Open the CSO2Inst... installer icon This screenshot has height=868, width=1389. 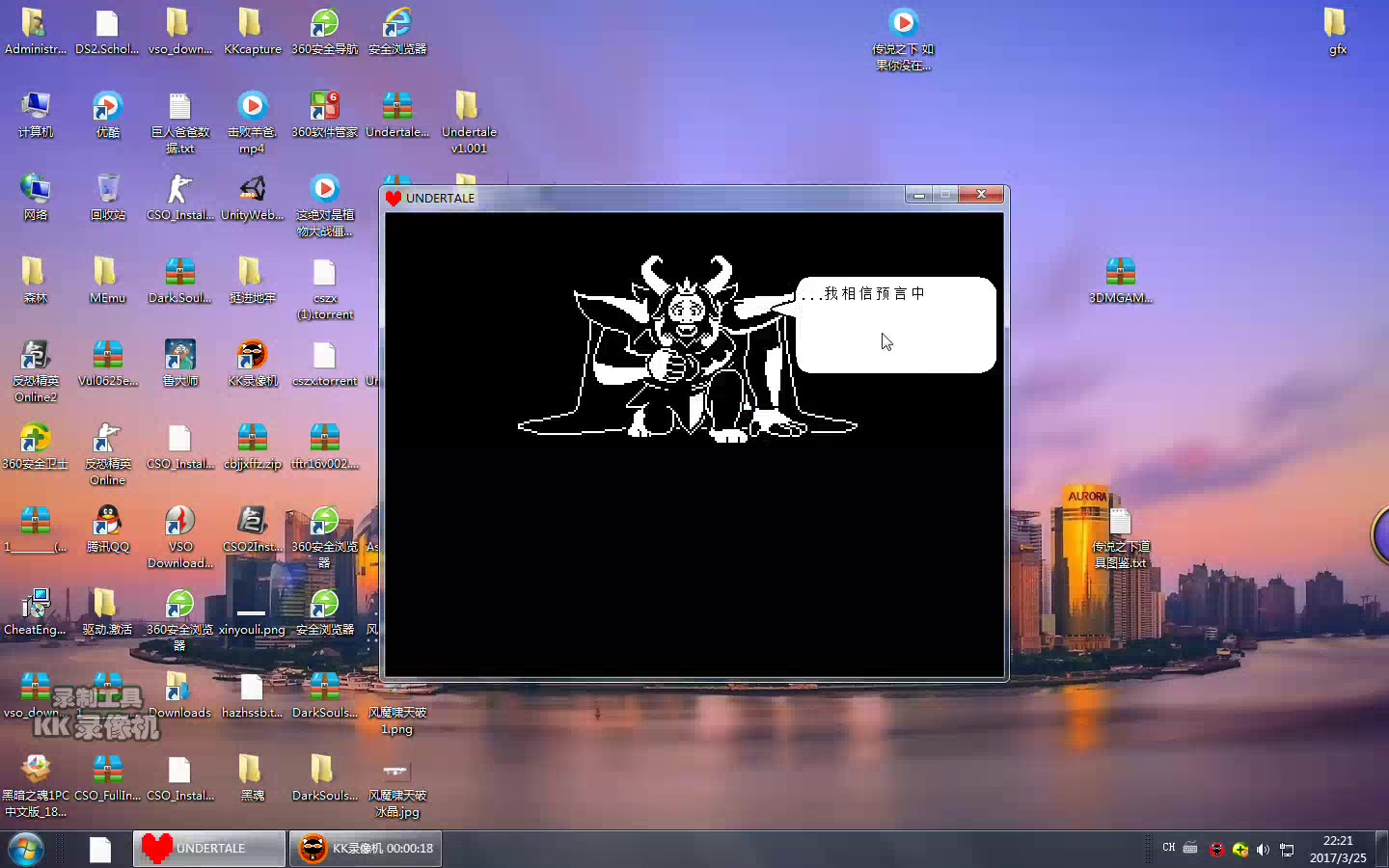click(x=252, y=529)
